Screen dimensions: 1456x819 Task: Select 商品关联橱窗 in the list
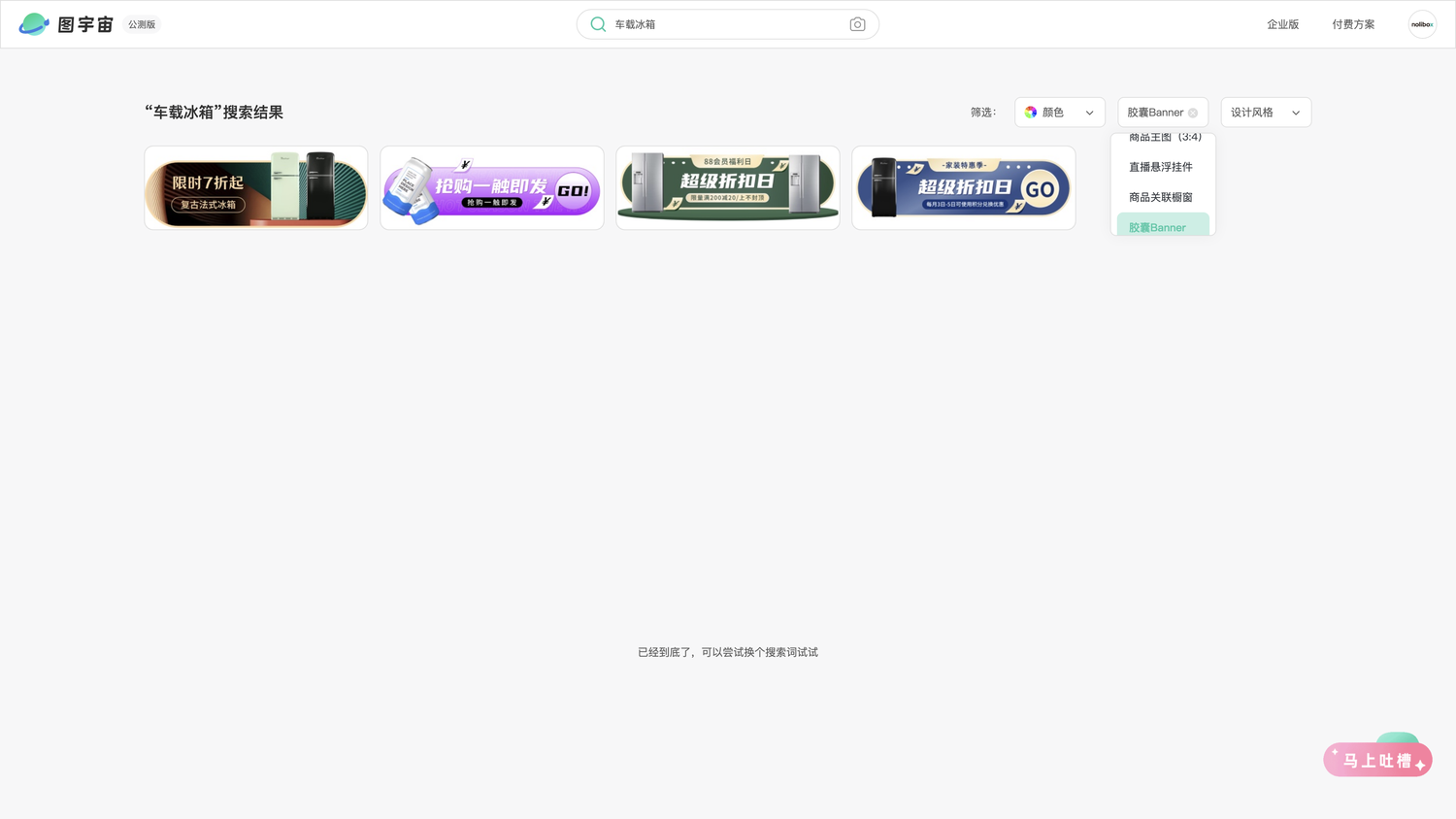tap(1163, 197)
